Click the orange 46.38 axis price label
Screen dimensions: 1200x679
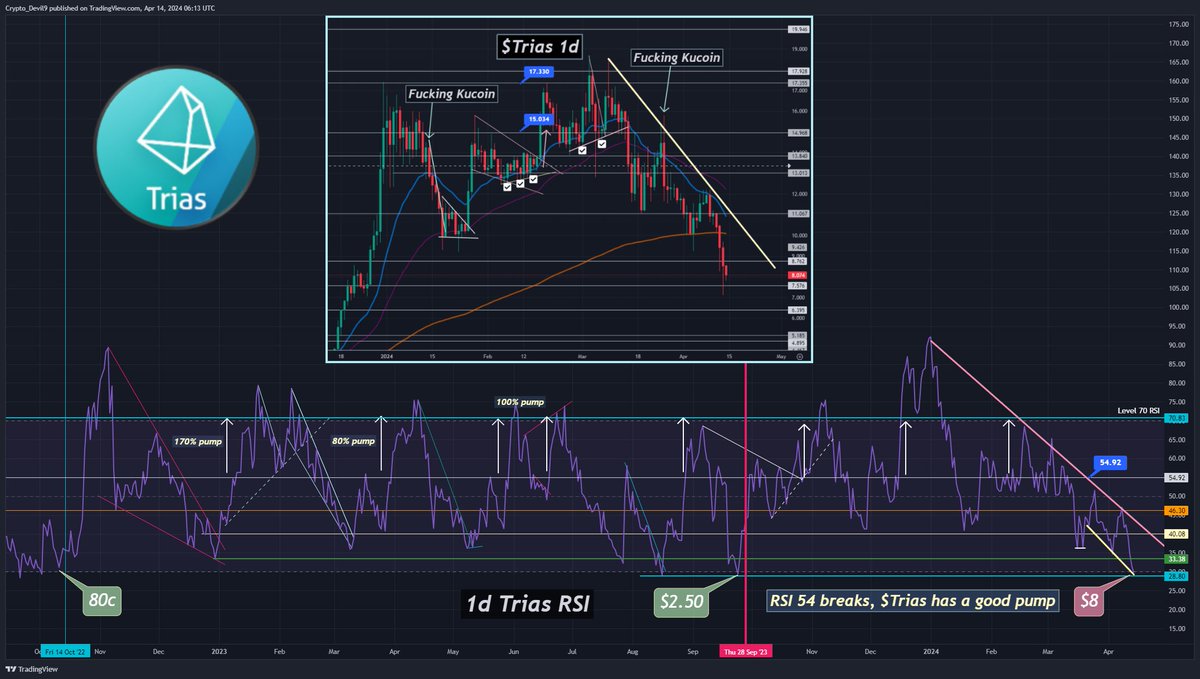tap(1176, 510)
